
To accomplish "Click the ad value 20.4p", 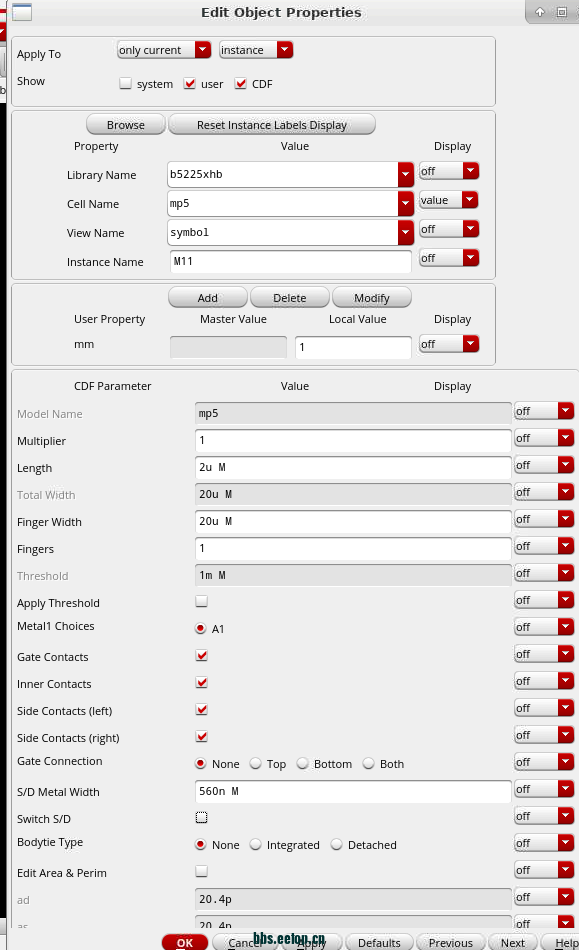I will coord(353,899).
